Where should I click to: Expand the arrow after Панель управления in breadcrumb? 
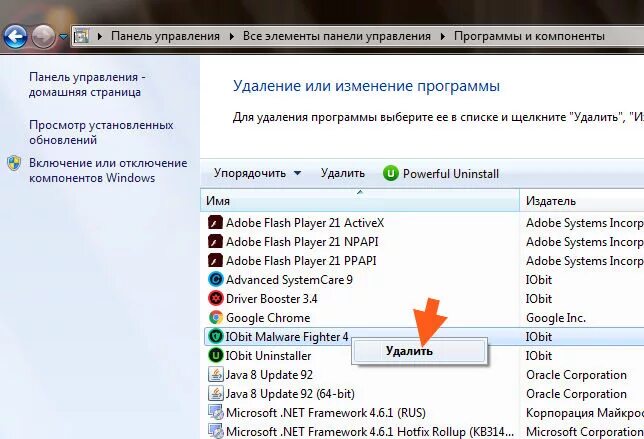tap(231, 36)
